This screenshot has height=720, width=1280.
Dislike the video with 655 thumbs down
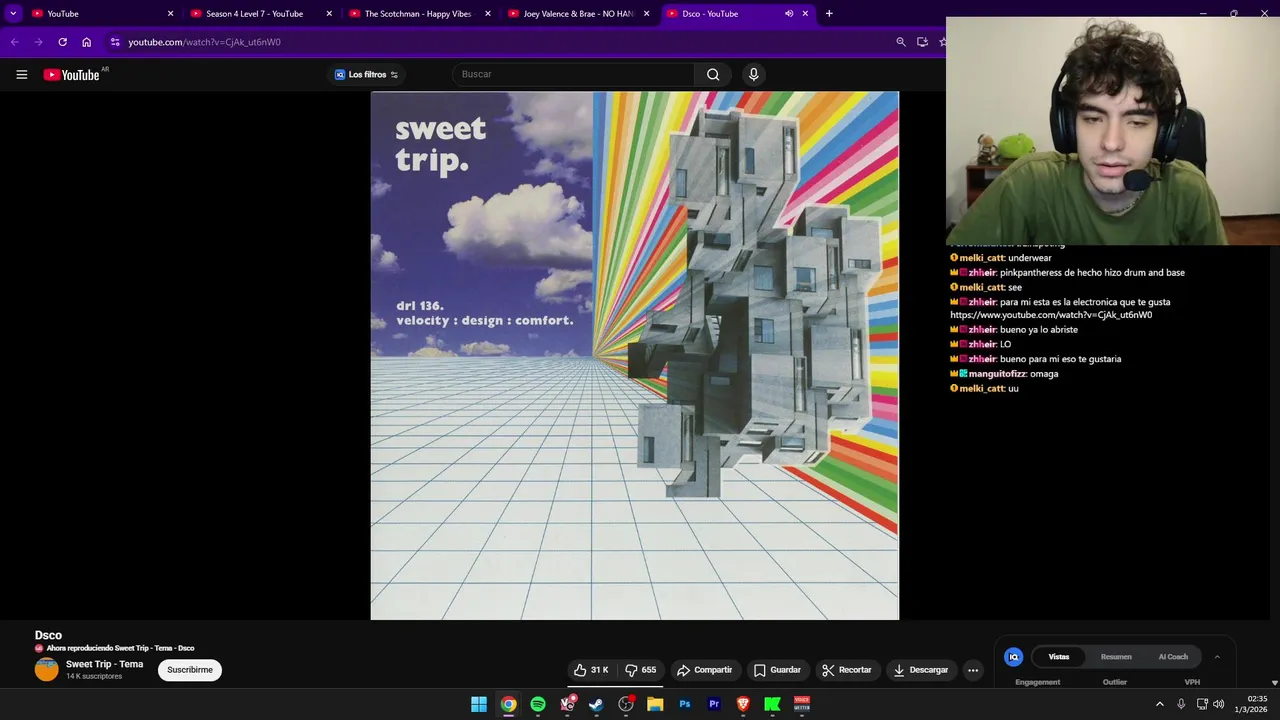click(641, 670)
